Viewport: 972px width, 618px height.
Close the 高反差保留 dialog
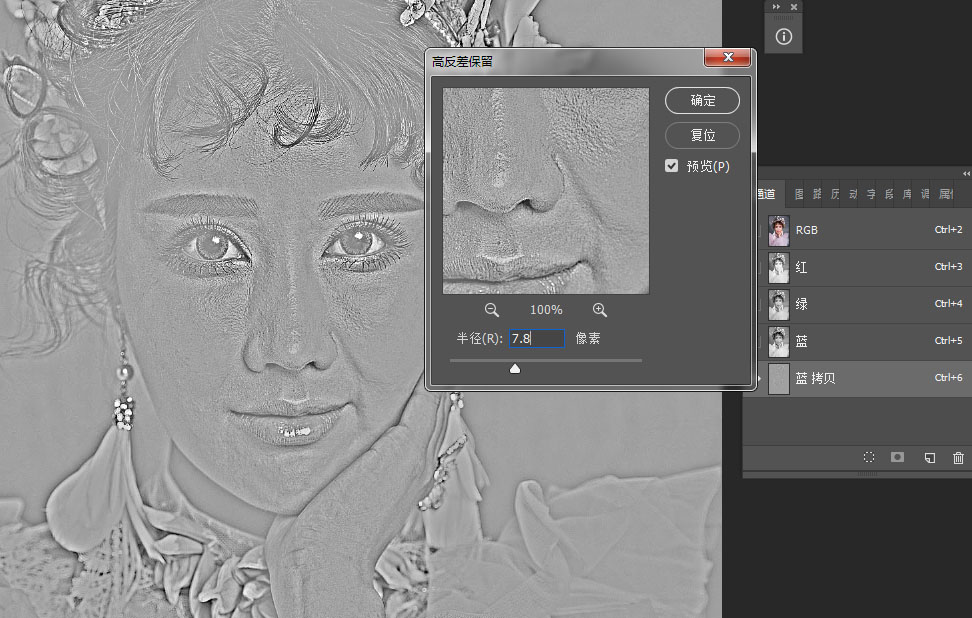(728, 57)
